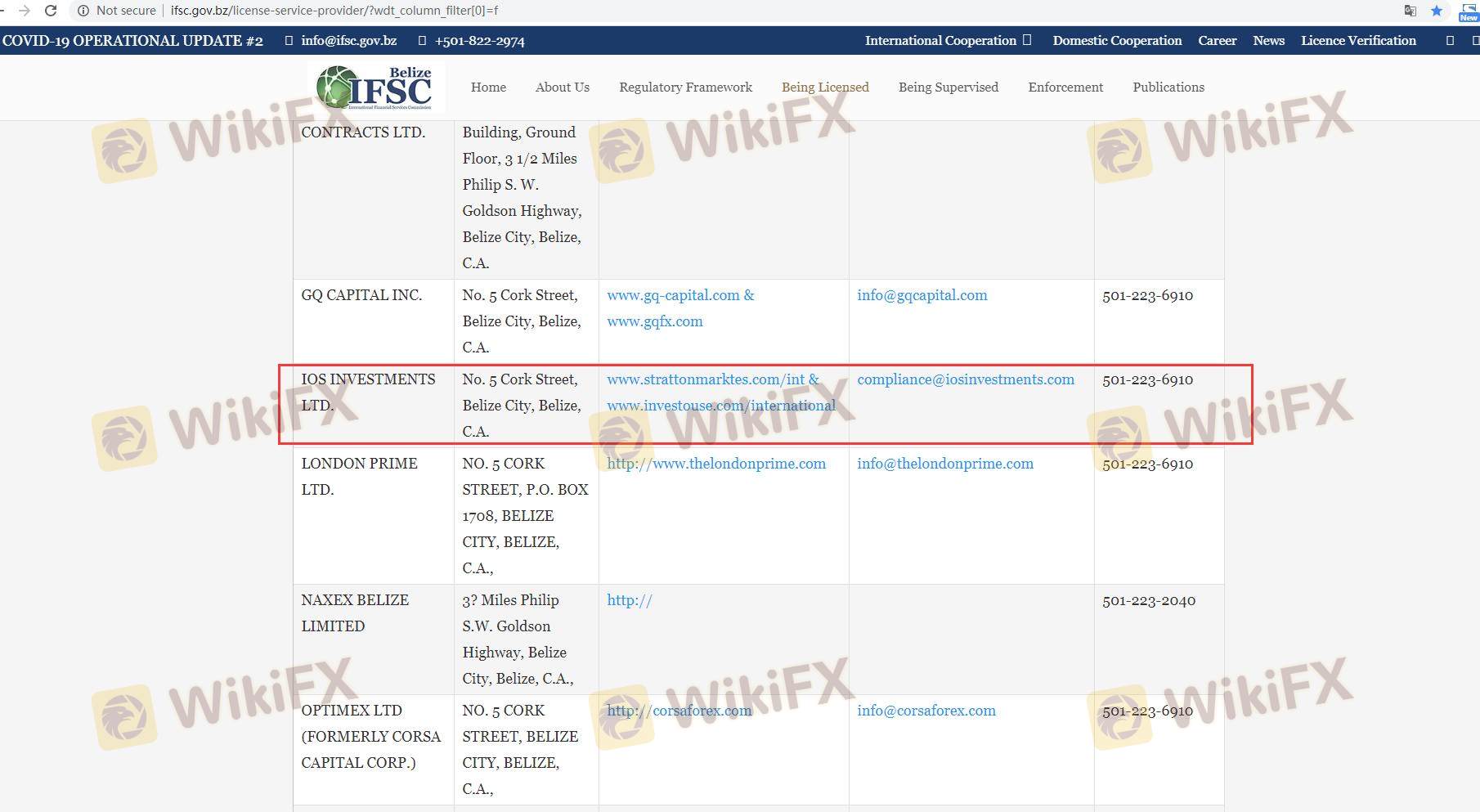Image resolution: width=1480 pixels, height=812 pixels.
Task: Click the Not secure site info icon
Action: coord(83,11)
